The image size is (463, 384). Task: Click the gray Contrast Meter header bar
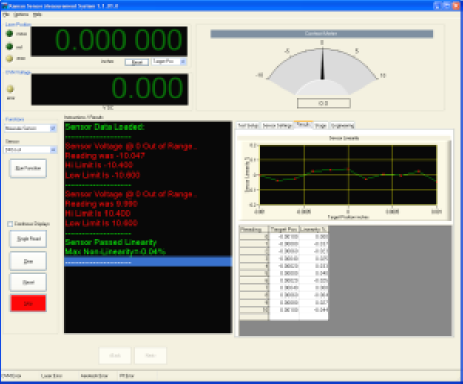click(322, 34)
